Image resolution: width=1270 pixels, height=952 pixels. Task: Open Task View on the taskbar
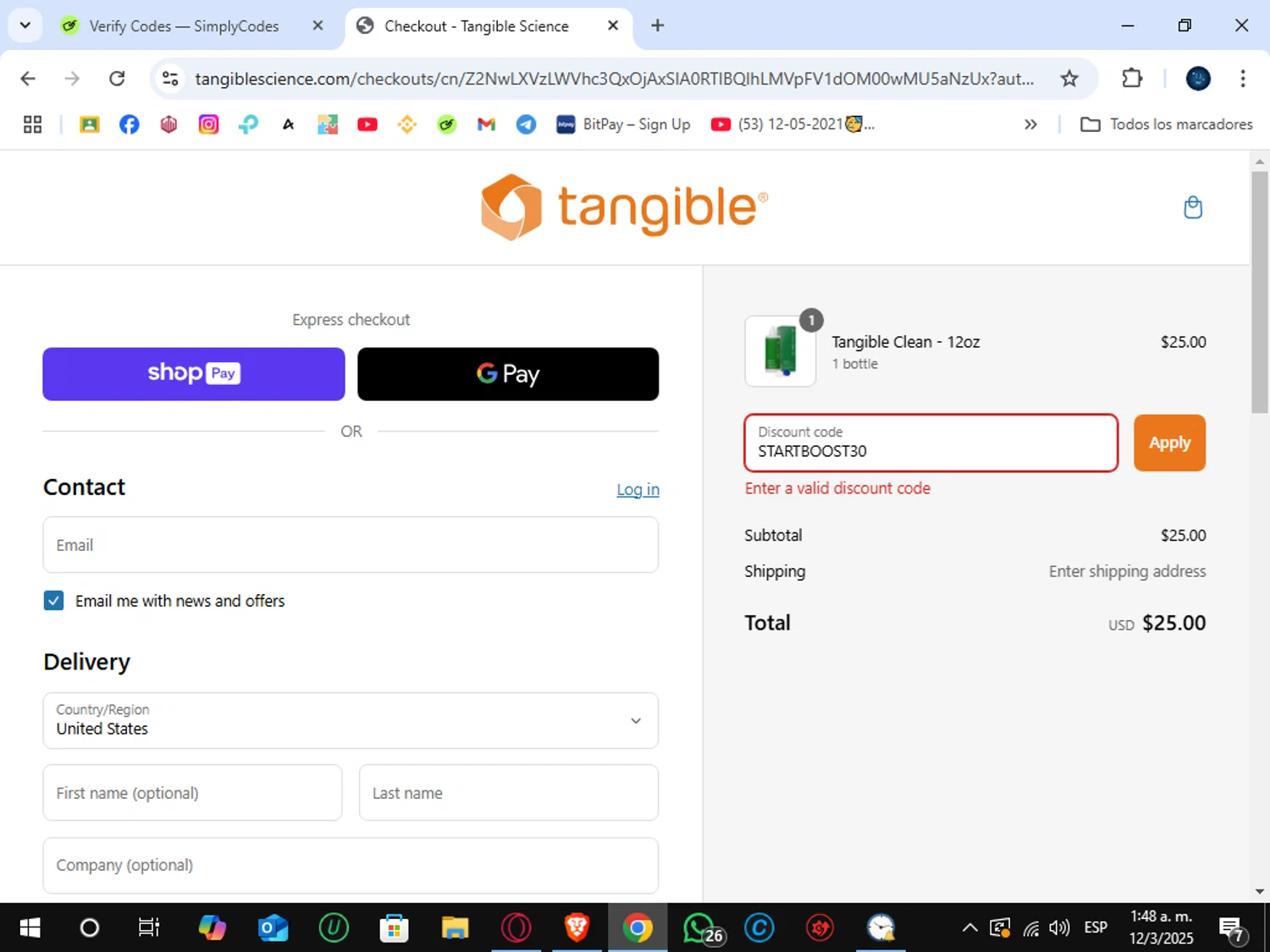pyautogui.click(x=149, y=928)
